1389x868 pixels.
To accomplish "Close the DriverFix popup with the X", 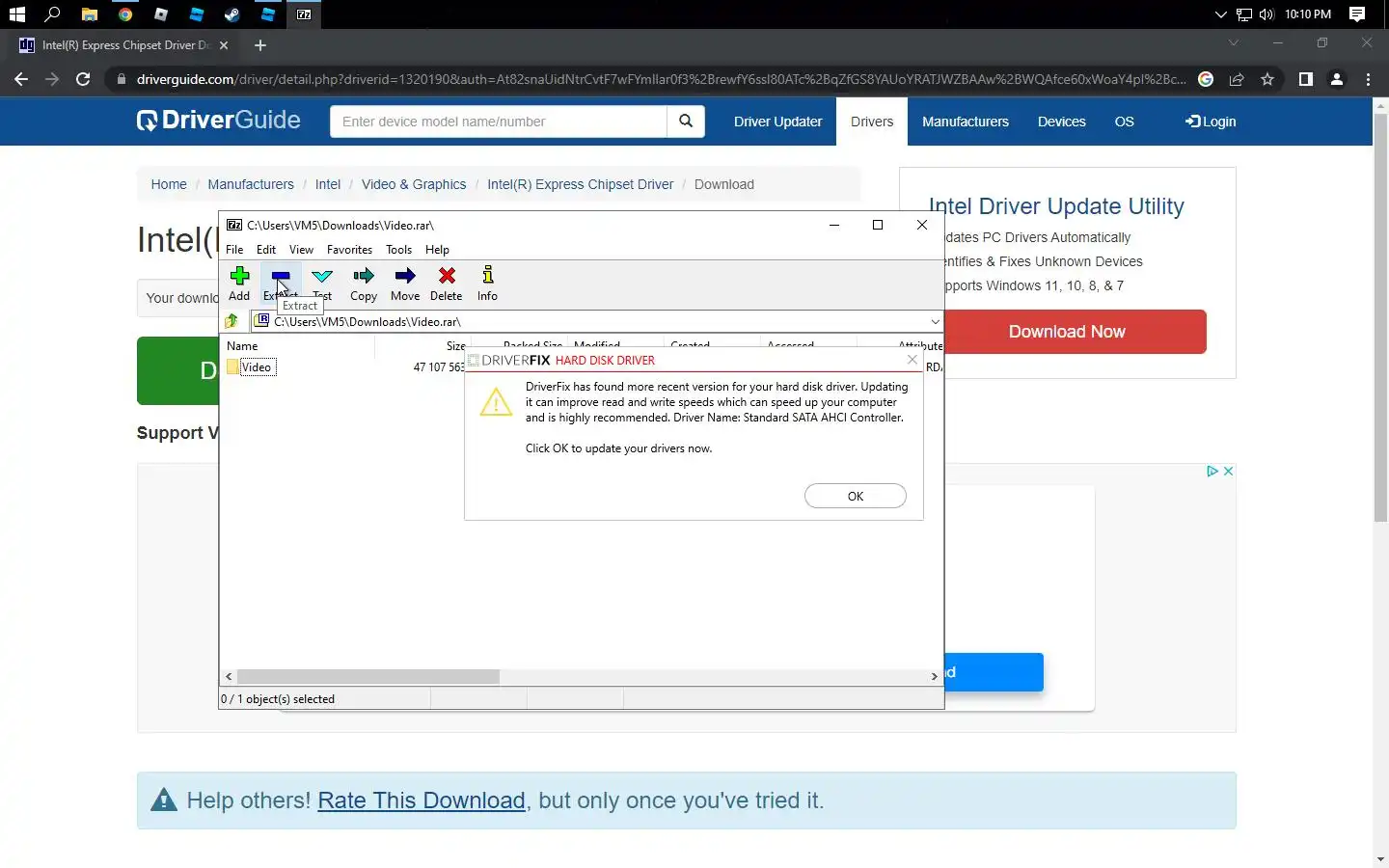I will (x=912, y=360).
